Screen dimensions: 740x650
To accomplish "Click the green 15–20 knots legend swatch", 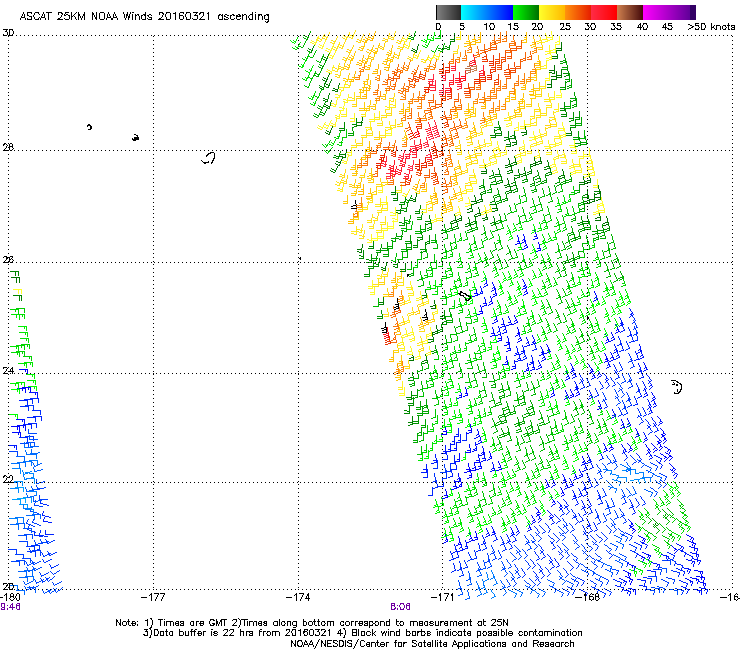I will point(526,12).
